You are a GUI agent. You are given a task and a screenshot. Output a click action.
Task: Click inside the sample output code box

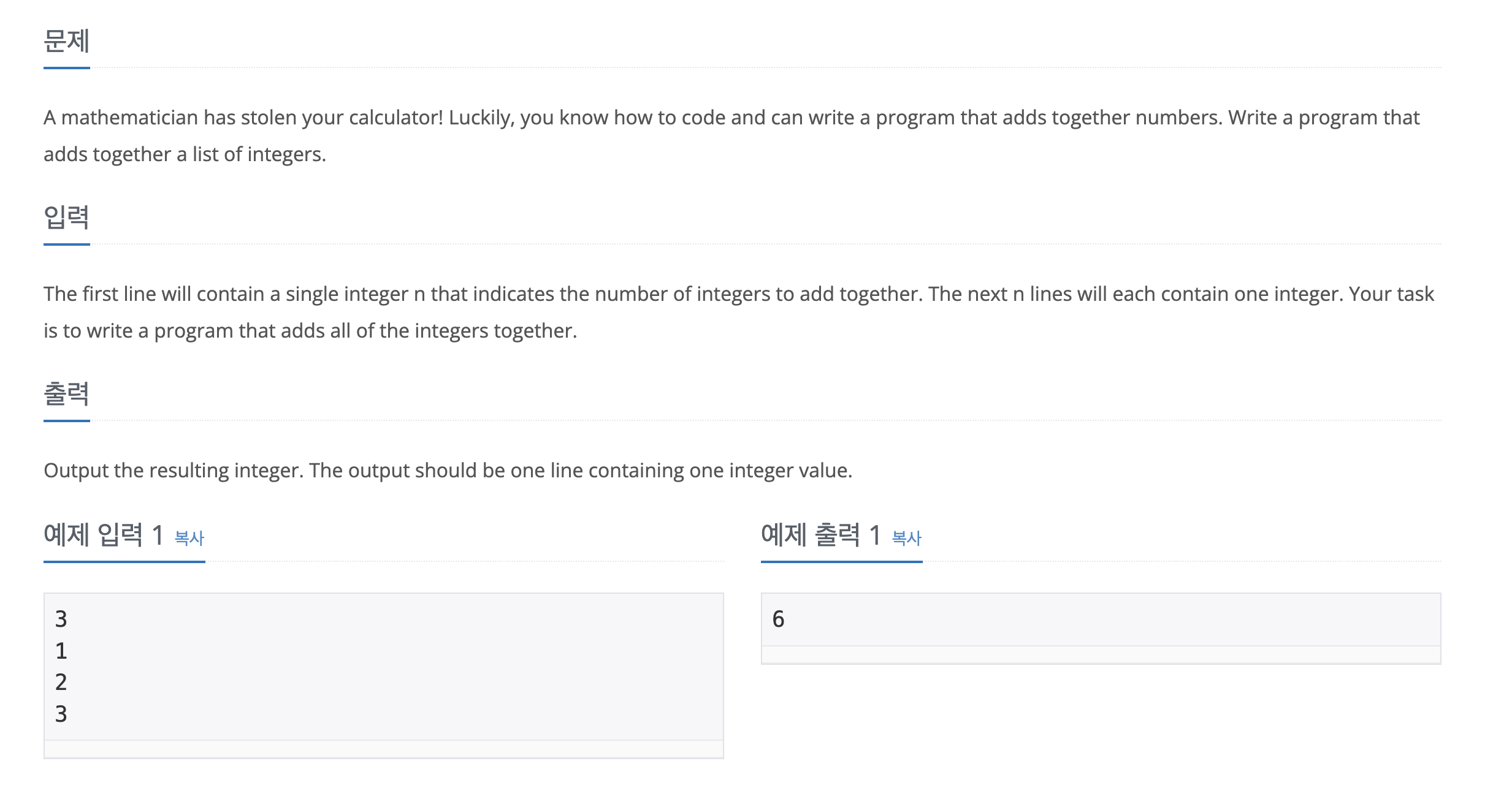[x=1101, y=619]
